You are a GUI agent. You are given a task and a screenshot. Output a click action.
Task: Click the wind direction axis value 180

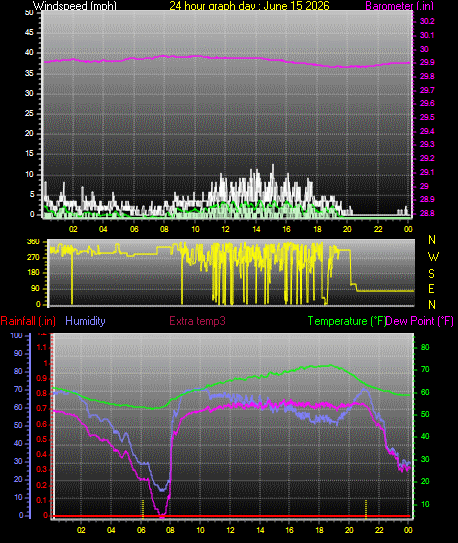[x=33, y=273]
